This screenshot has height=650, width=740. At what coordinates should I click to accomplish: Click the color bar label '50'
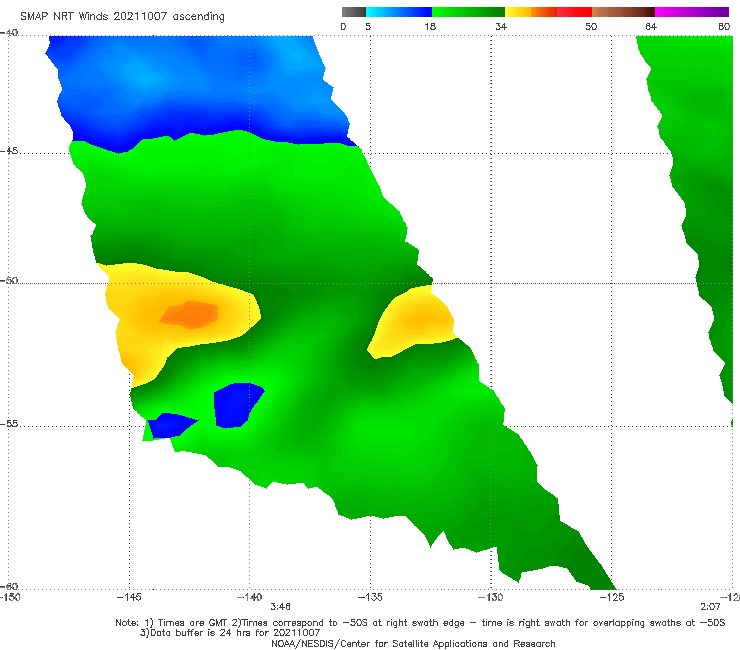[591, 27]
